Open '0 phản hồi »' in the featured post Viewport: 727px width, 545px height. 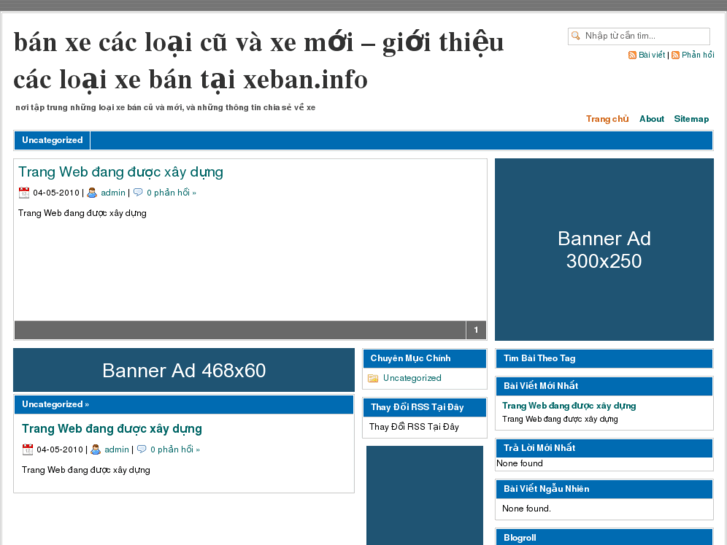point(171,192)
